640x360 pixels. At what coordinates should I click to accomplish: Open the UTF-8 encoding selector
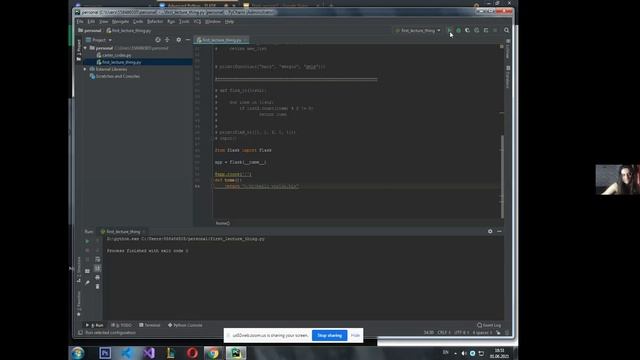coord(461,333)
